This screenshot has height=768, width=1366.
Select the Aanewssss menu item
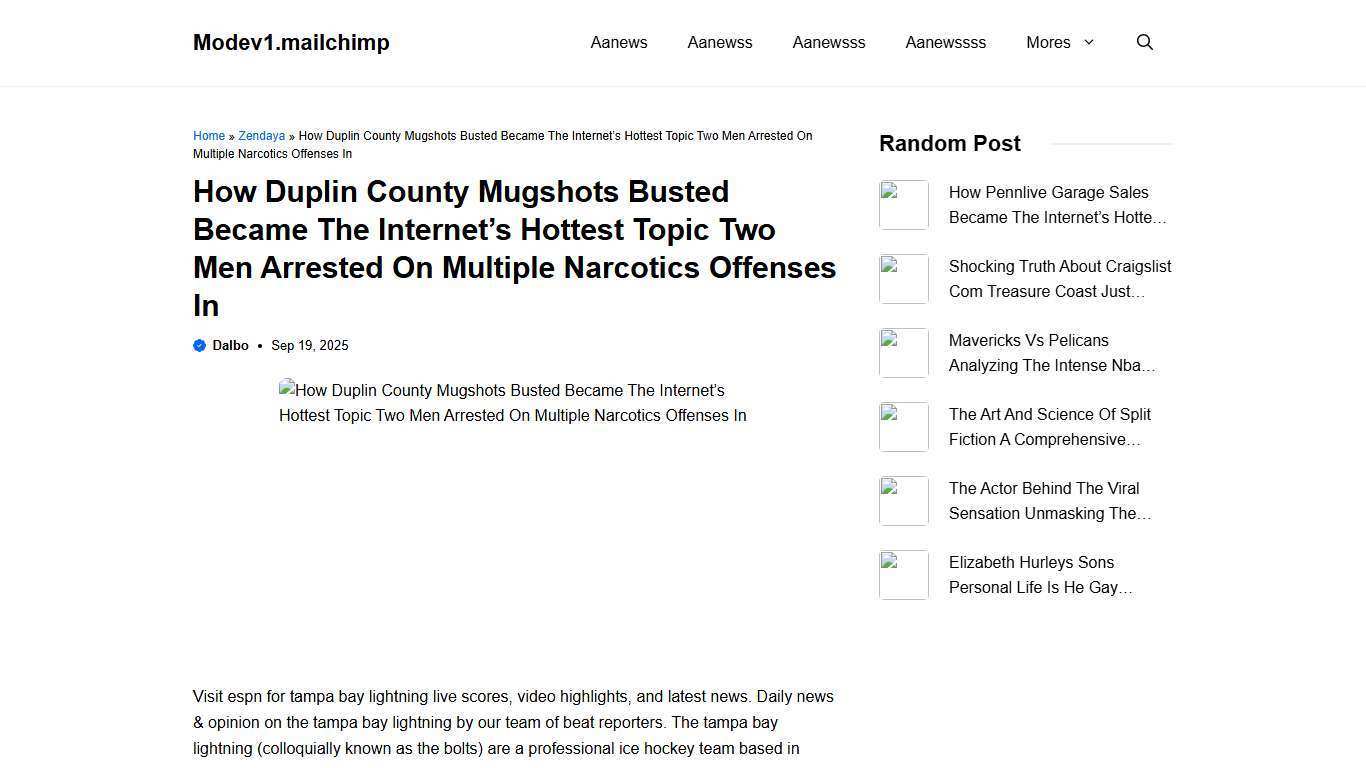(x=945, y=42)
